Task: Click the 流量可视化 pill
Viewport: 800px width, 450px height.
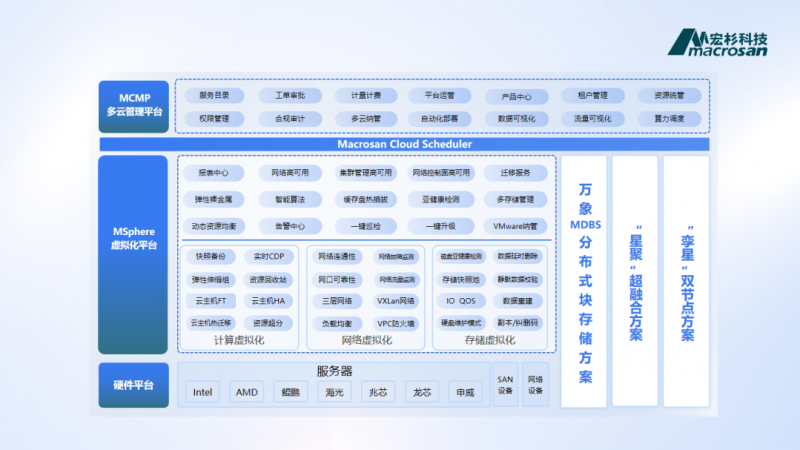Action: tap(592, 119)
